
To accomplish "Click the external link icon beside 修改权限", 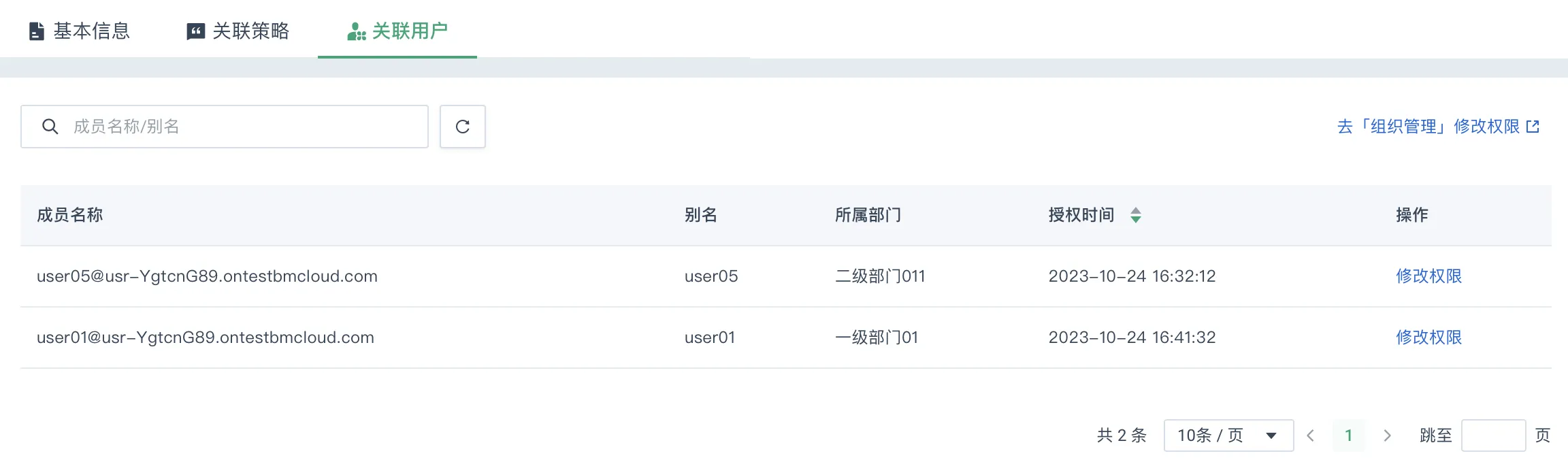I will pyautogui.click(x=1533, y=127).
